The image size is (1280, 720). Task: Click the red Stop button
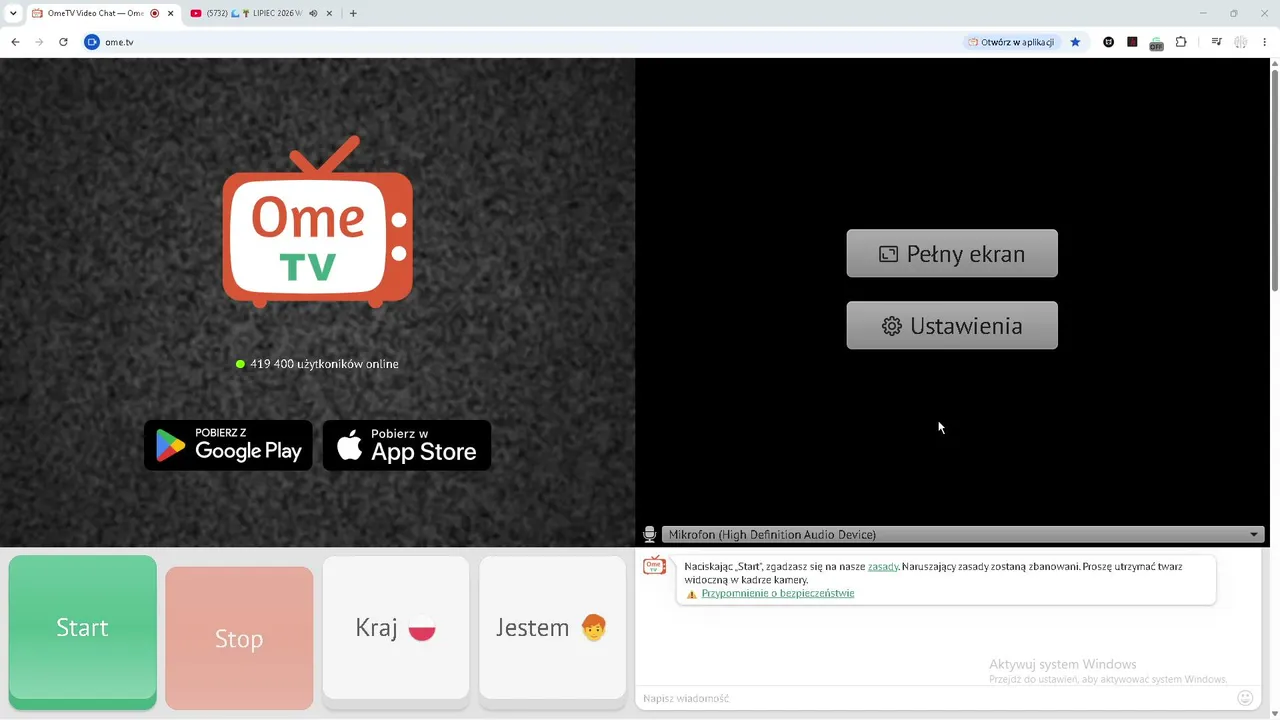[239, 638]
